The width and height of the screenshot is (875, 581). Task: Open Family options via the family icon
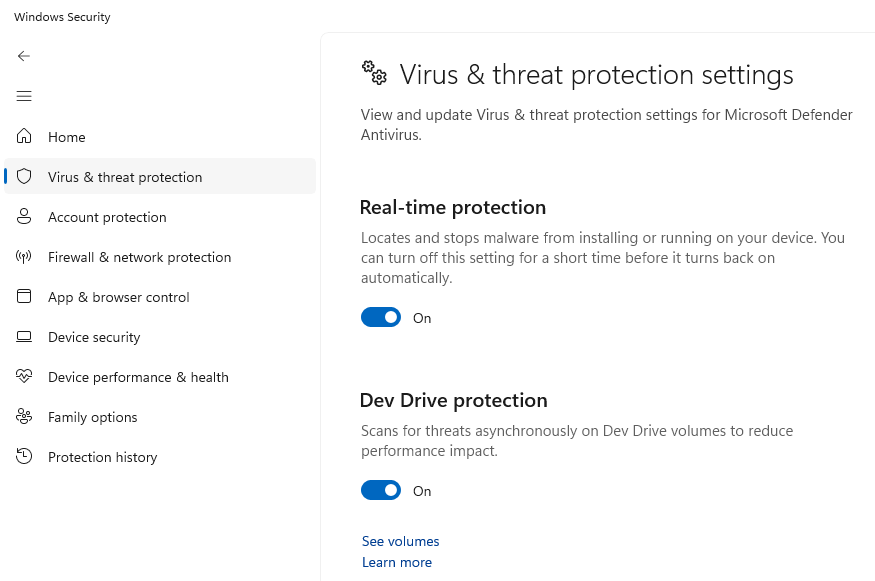coord(24,417)
